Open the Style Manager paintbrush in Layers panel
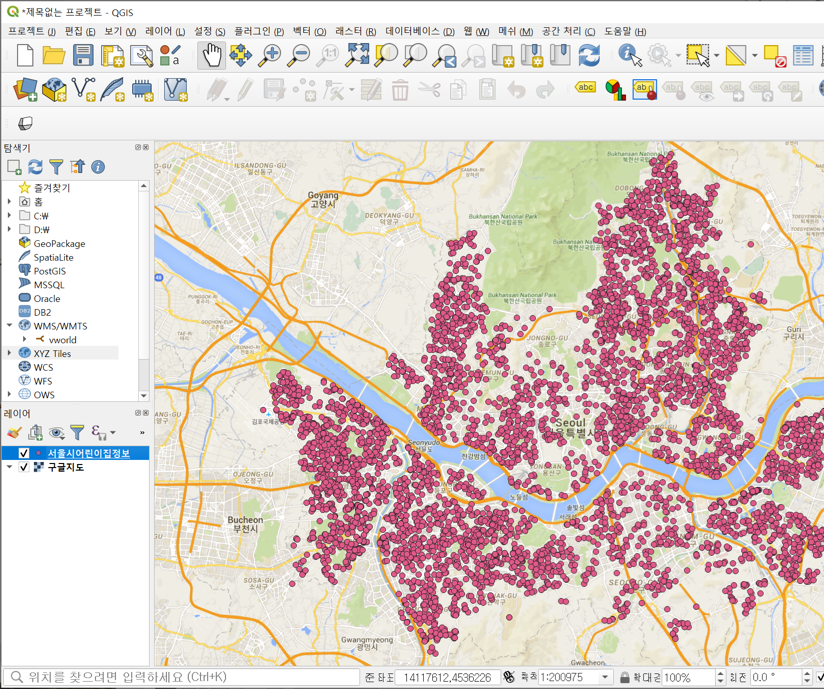The height and width of the screenshot is (689, 824). [17, 431]
